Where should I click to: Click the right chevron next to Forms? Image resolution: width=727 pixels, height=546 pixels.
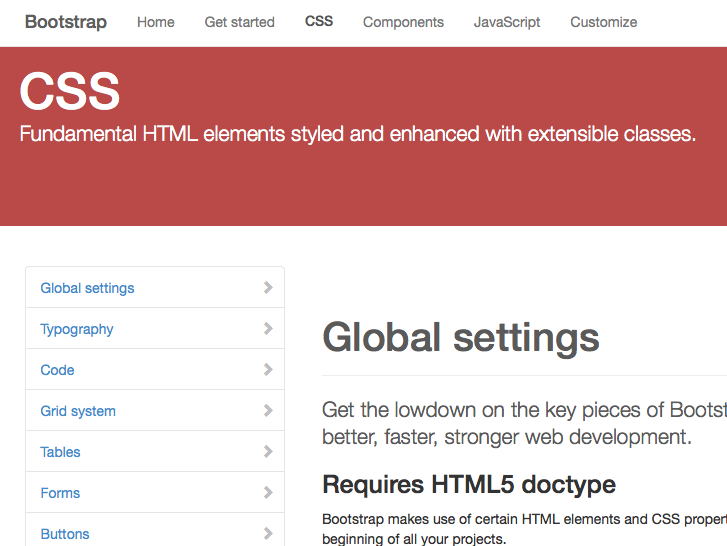point(268,492)
